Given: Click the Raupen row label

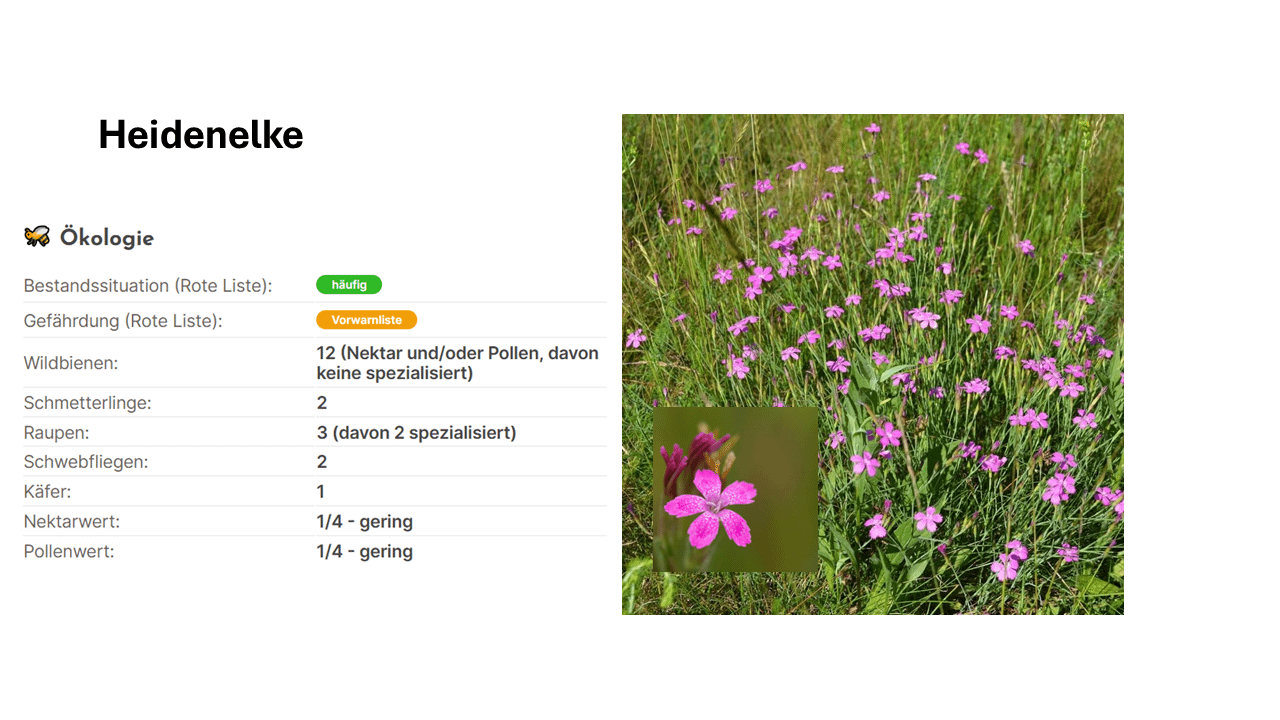Looking at the screenshot, I should click(x=56, y=433).
